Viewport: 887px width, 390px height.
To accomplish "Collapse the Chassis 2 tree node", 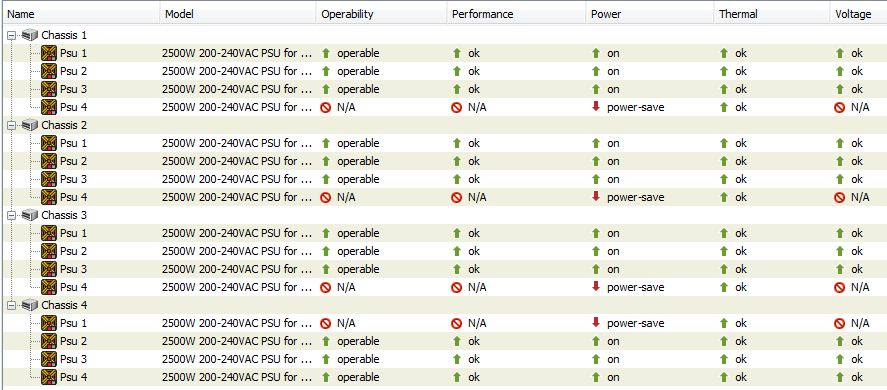I will (x=11, y=125).
